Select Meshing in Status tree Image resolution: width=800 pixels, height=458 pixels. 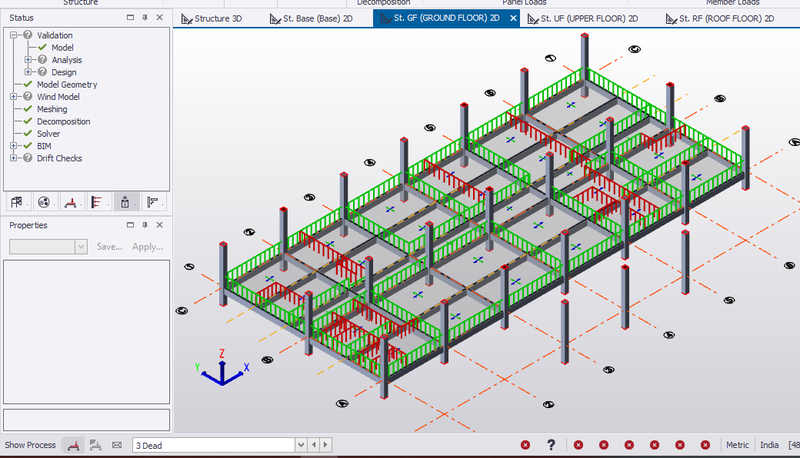tap(52, 109)
